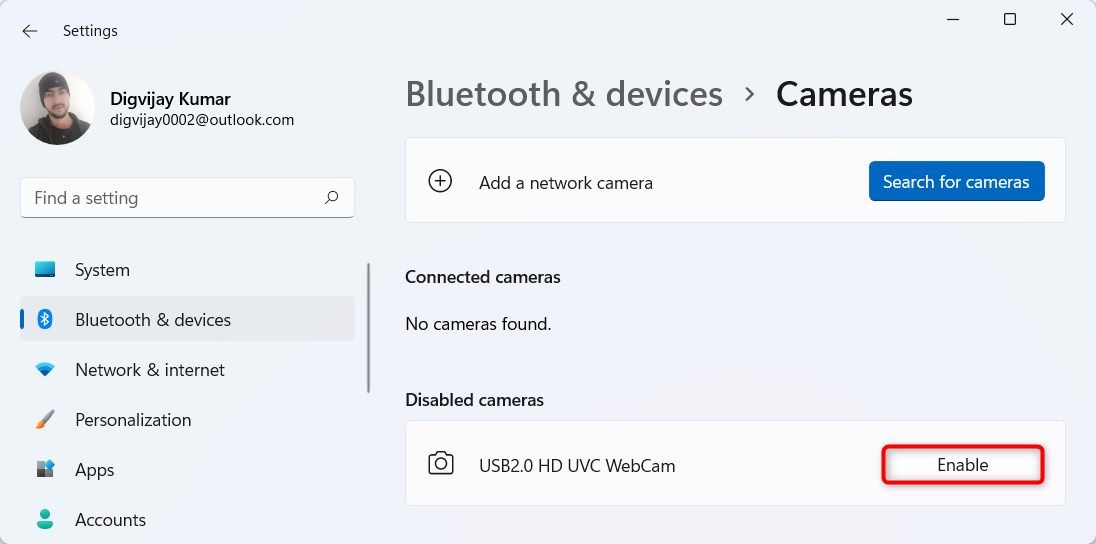
Task: Select the USB2.0 HD UVC WebCam entry
Action: click(577, 465)
